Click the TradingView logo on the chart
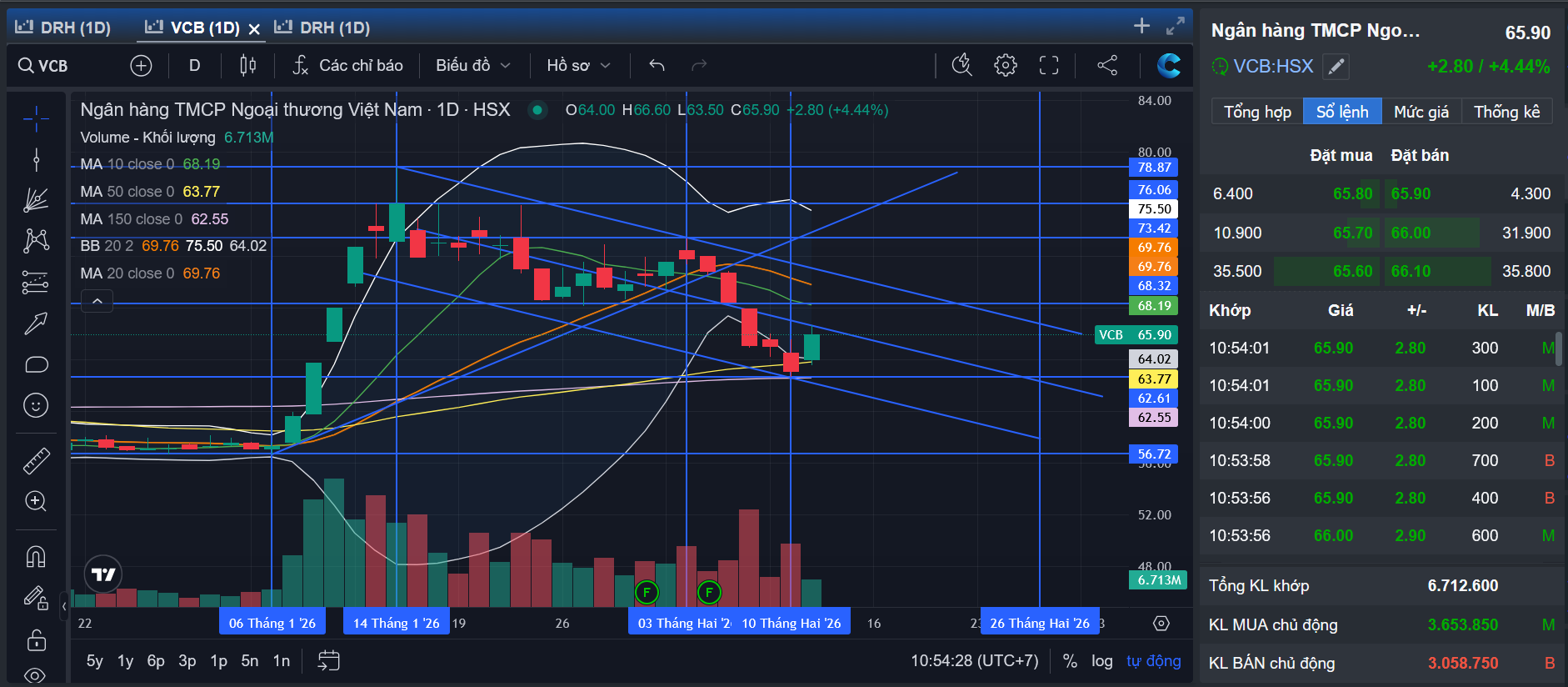The width and height of the screenshot is (1568, 687). click(103, 574)
